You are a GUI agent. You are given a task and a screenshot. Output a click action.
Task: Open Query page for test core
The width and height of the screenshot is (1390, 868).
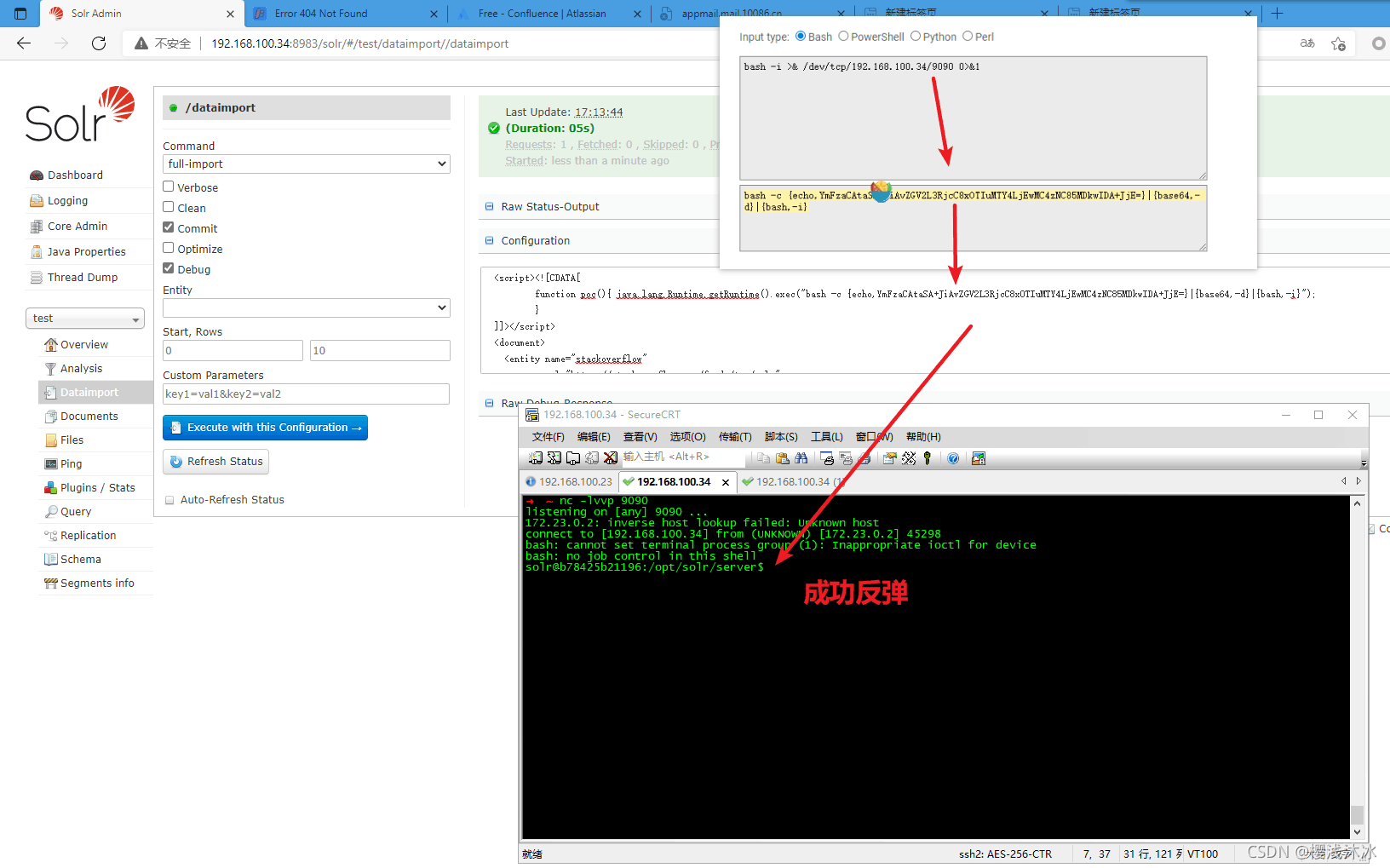76,512
